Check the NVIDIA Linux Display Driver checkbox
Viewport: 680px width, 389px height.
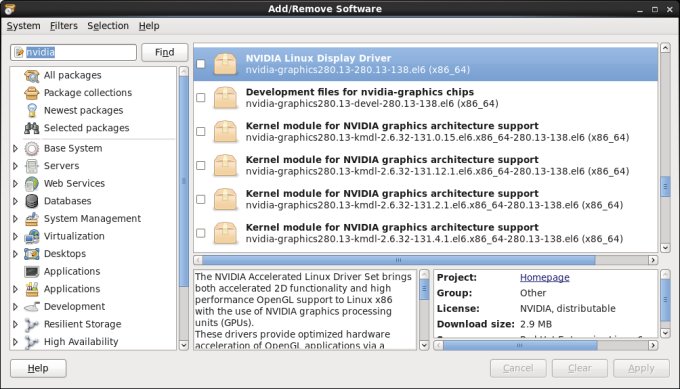201,64
